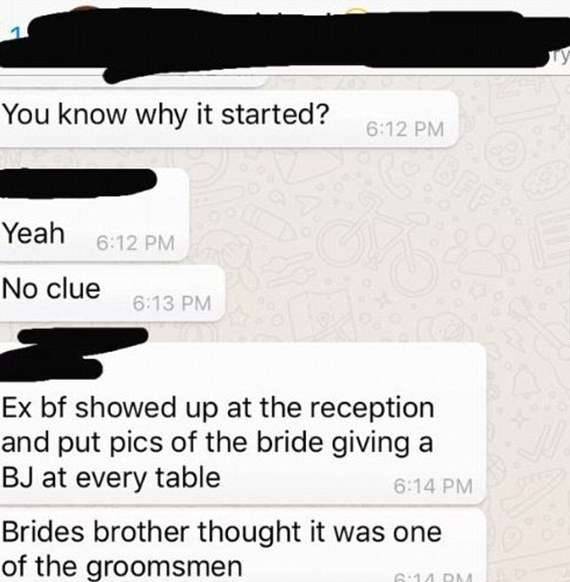Tap the 6:12 PM timestamp on first message

405,129
